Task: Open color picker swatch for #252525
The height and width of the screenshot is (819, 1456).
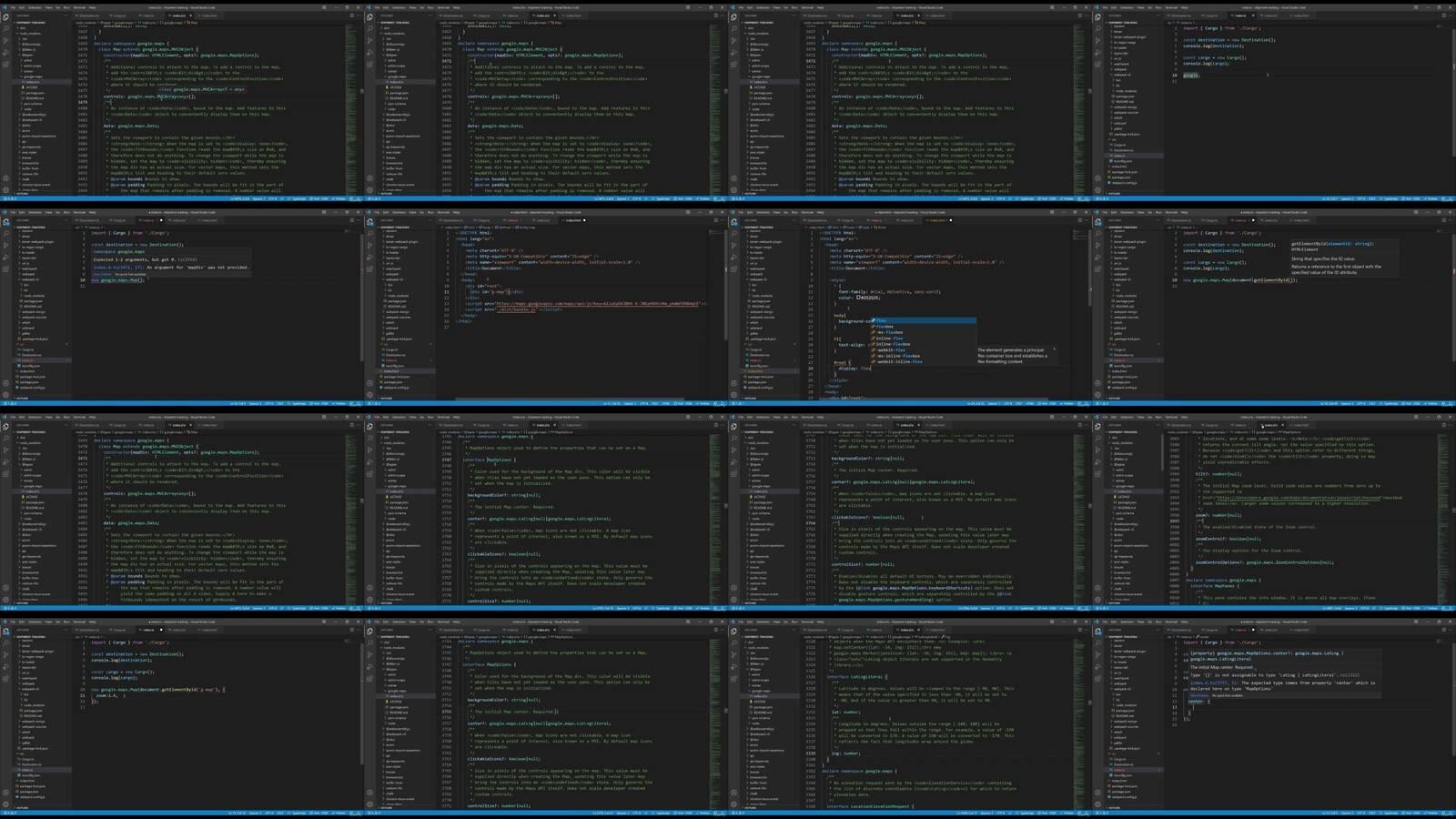Action: point(858,298)
